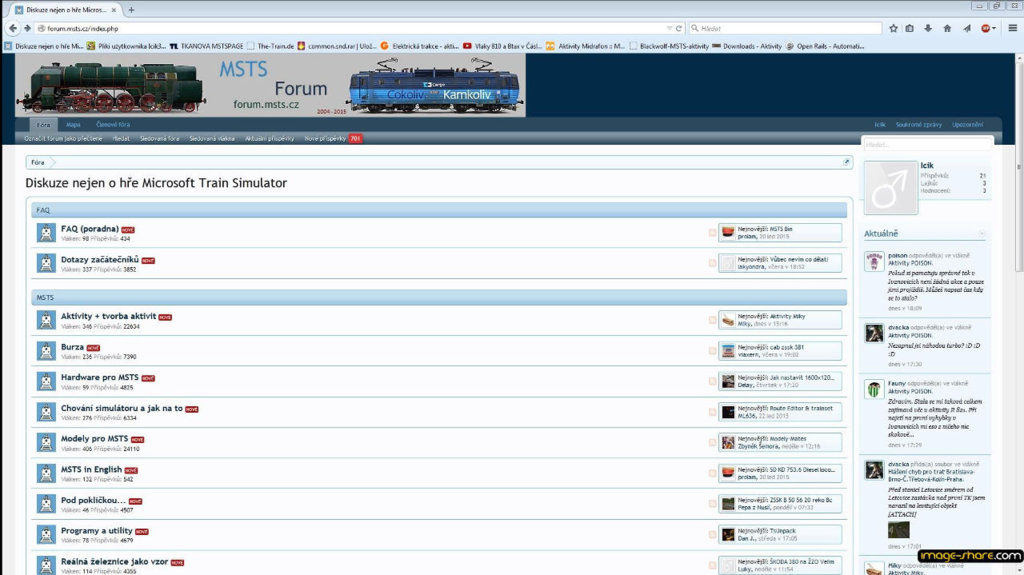1024x575 pixels.
Task: Open the Firefox hamburger menu
Action: pyautogui.click(x=1013, y=28)
